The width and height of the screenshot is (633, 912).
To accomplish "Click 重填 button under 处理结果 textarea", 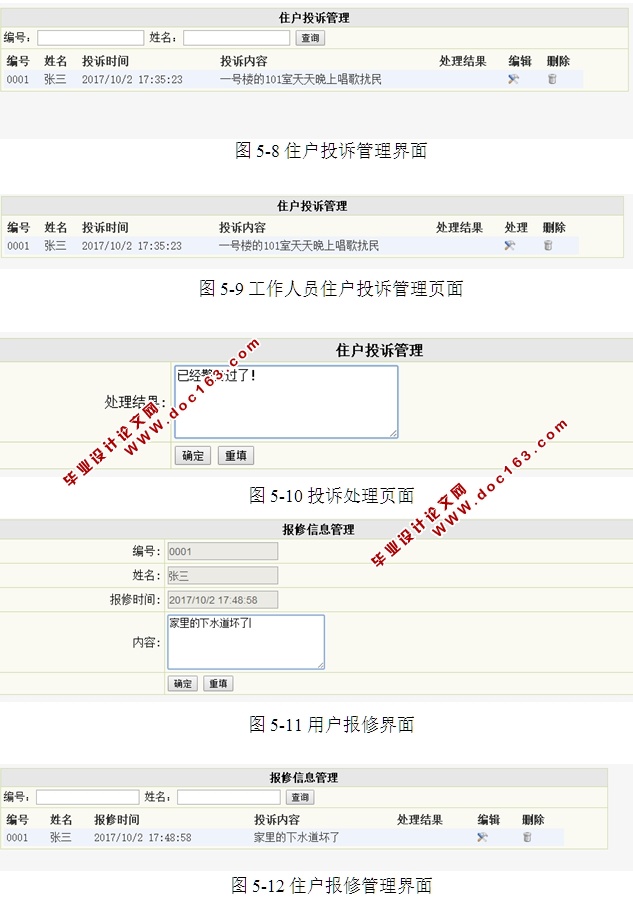I will (x=236, y=455).
